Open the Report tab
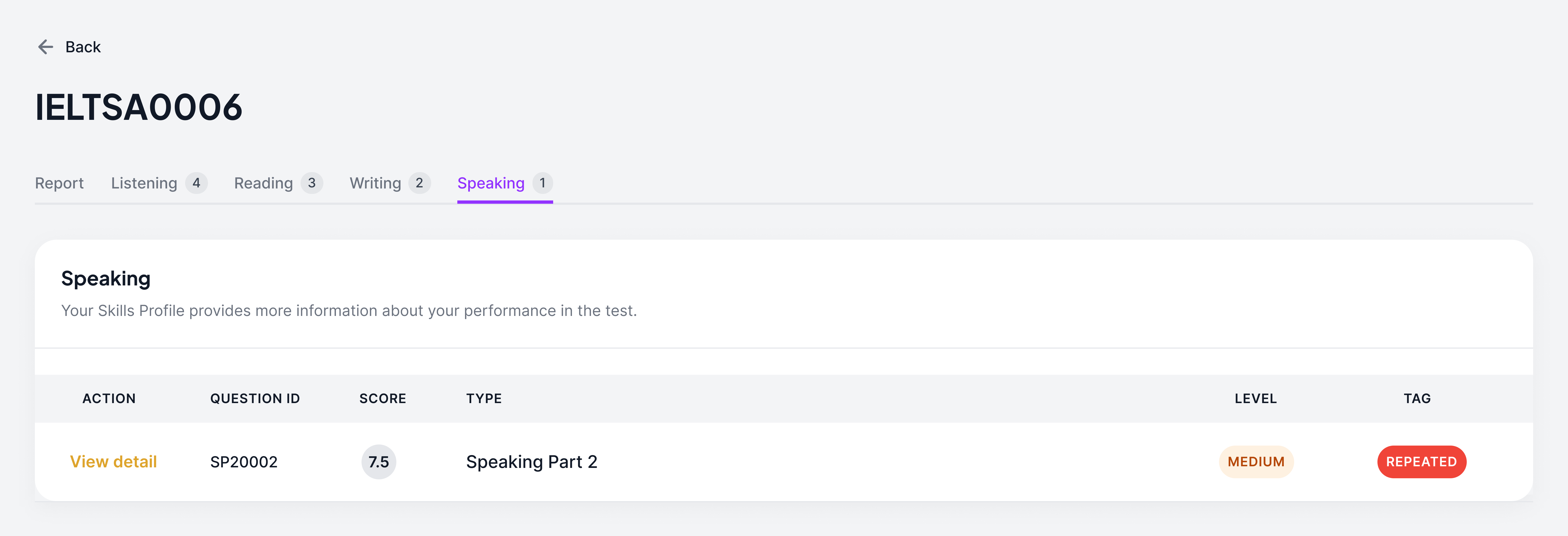The image size is (1568, 536). (x=59, y=183)
